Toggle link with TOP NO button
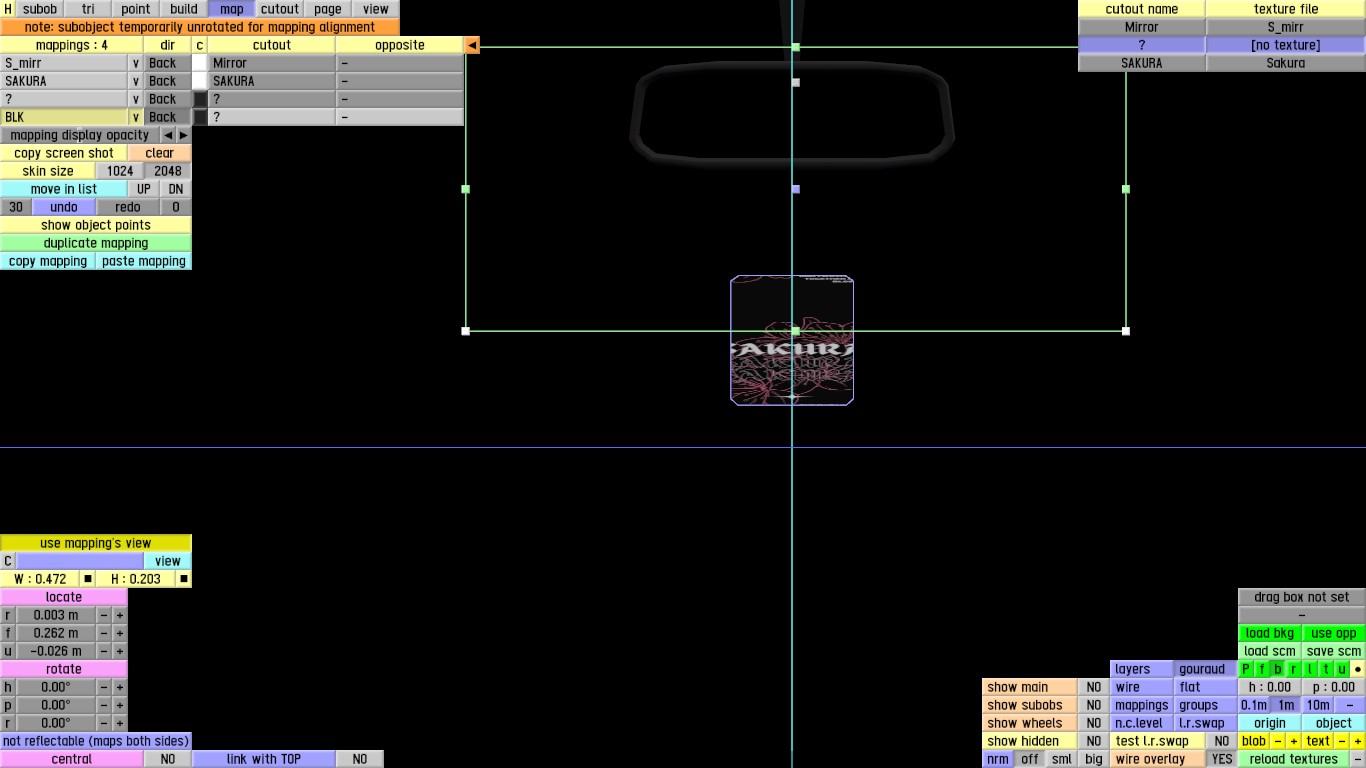 360,759
